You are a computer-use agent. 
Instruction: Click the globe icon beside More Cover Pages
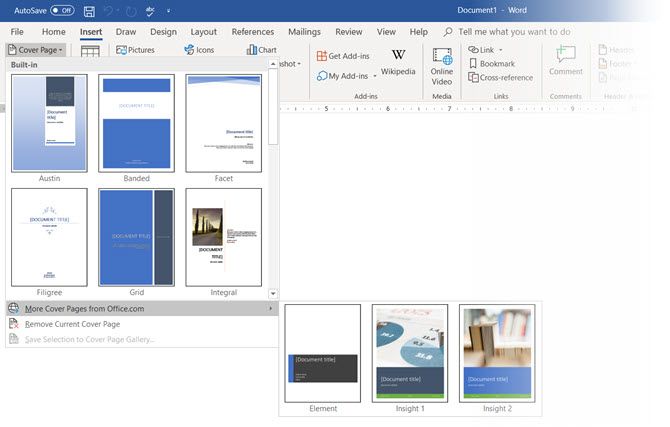(14, 308)
